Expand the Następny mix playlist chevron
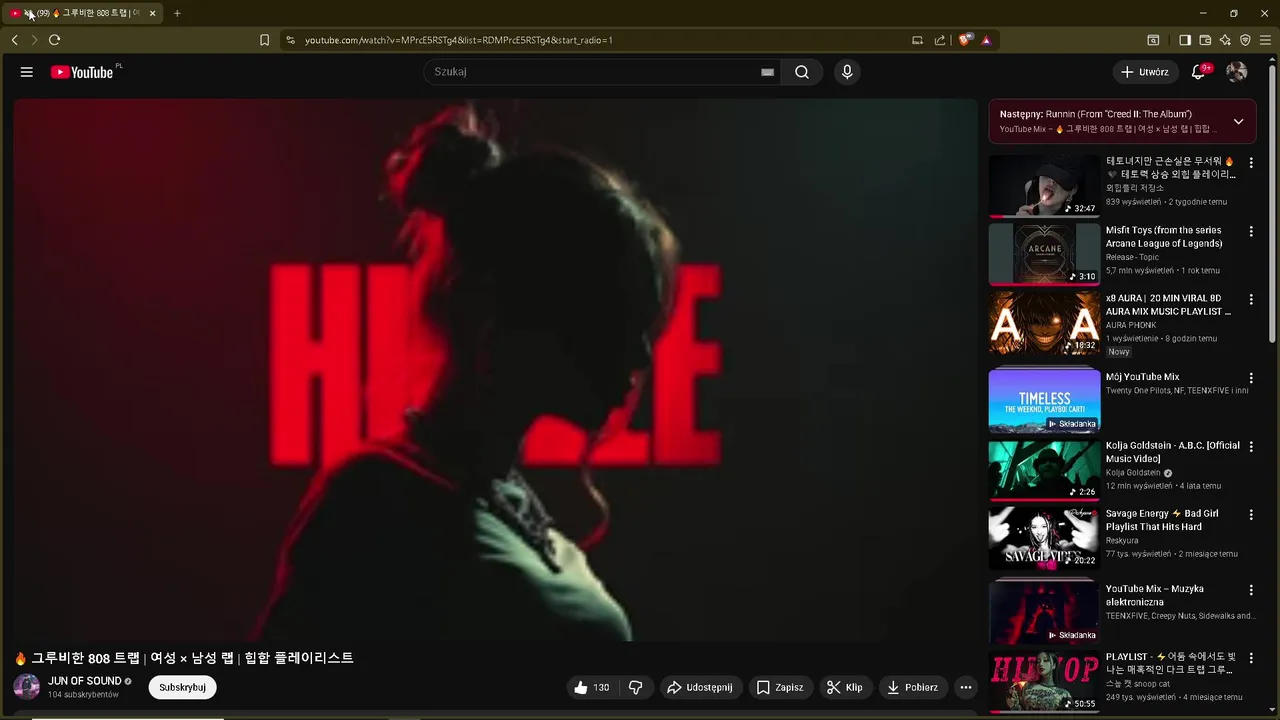This screenshot has height=720, width=1280. [1238, 121]
